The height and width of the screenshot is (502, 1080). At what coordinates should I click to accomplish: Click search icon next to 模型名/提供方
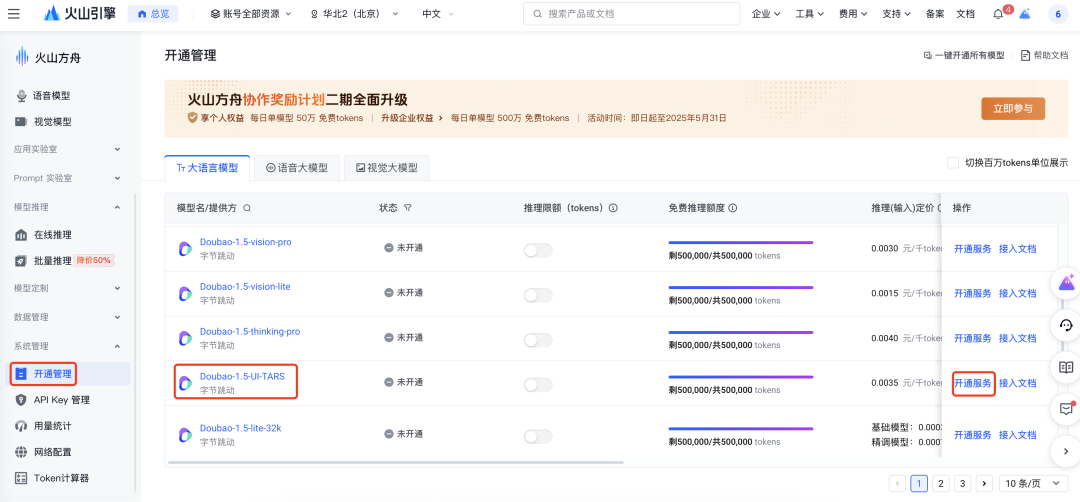coord(247,207)
